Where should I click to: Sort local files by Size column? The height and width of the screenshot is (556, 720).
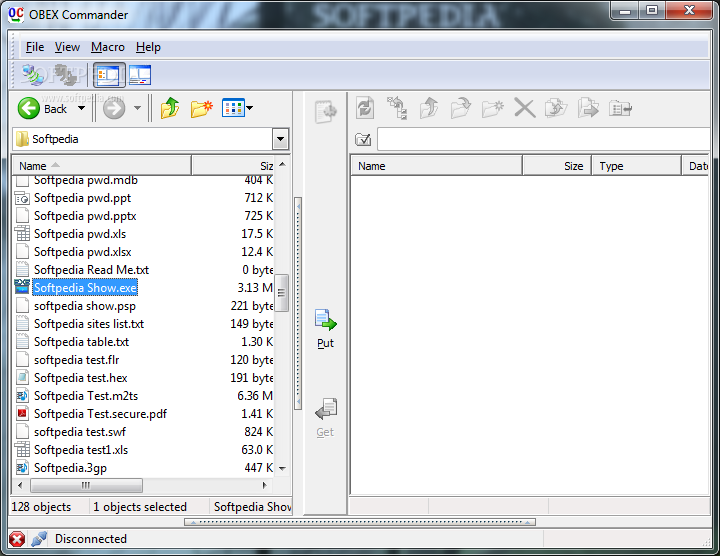(233, 166)
